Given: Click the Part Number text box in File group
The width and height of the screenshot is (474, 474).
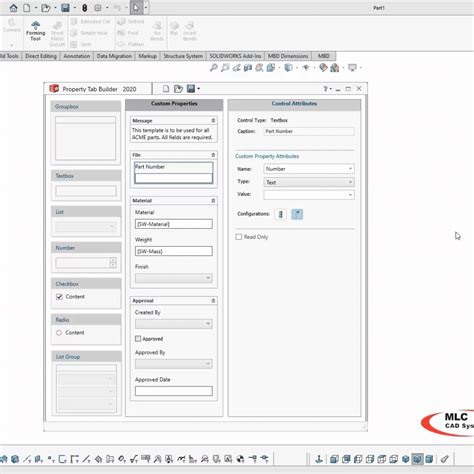Looking at the screenshot, I should coord(174,178).
